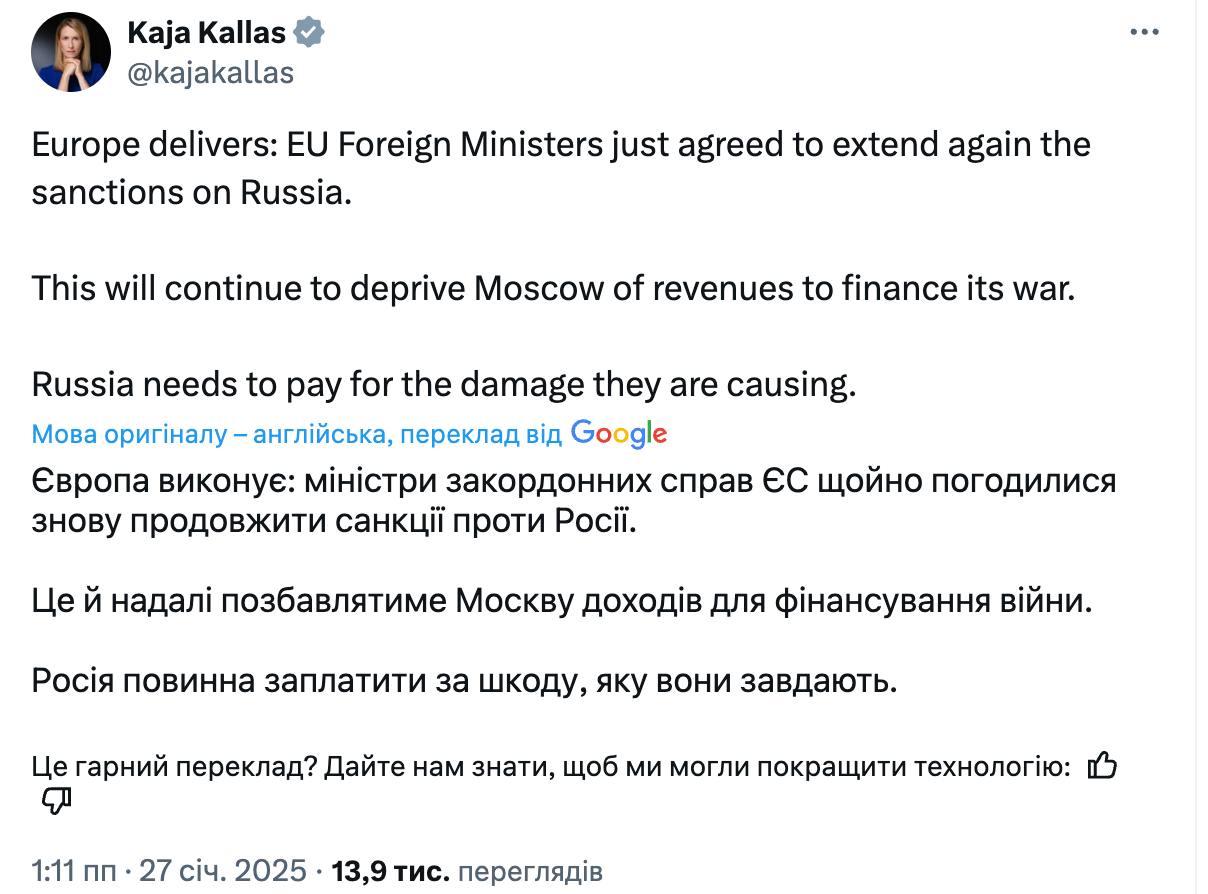
Task: Click the "Росія повинна заплатити" sentence
Action: click(x=460, y=681)
